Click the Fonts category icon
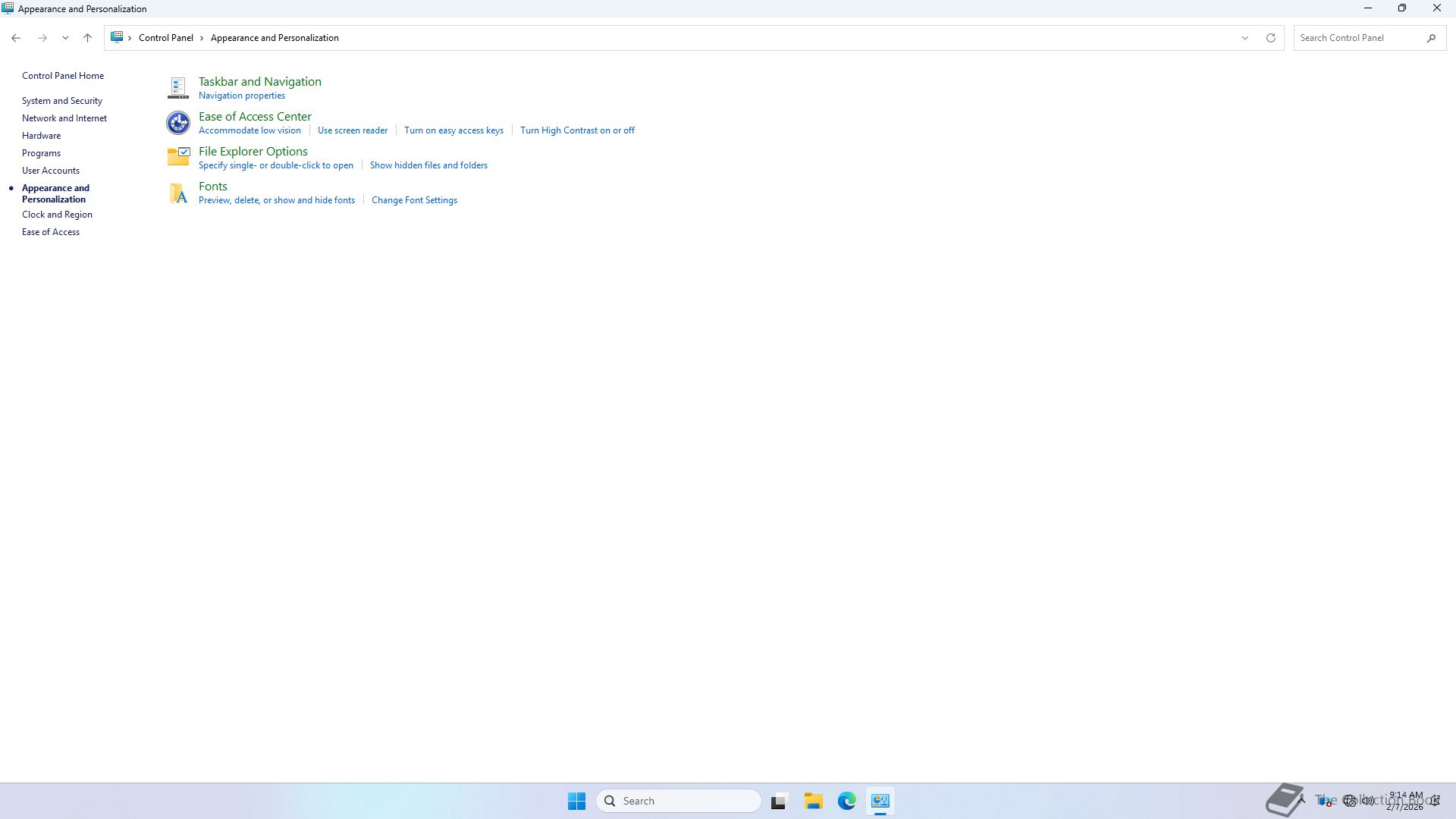The image size is (1456, 819). [177, 193]
